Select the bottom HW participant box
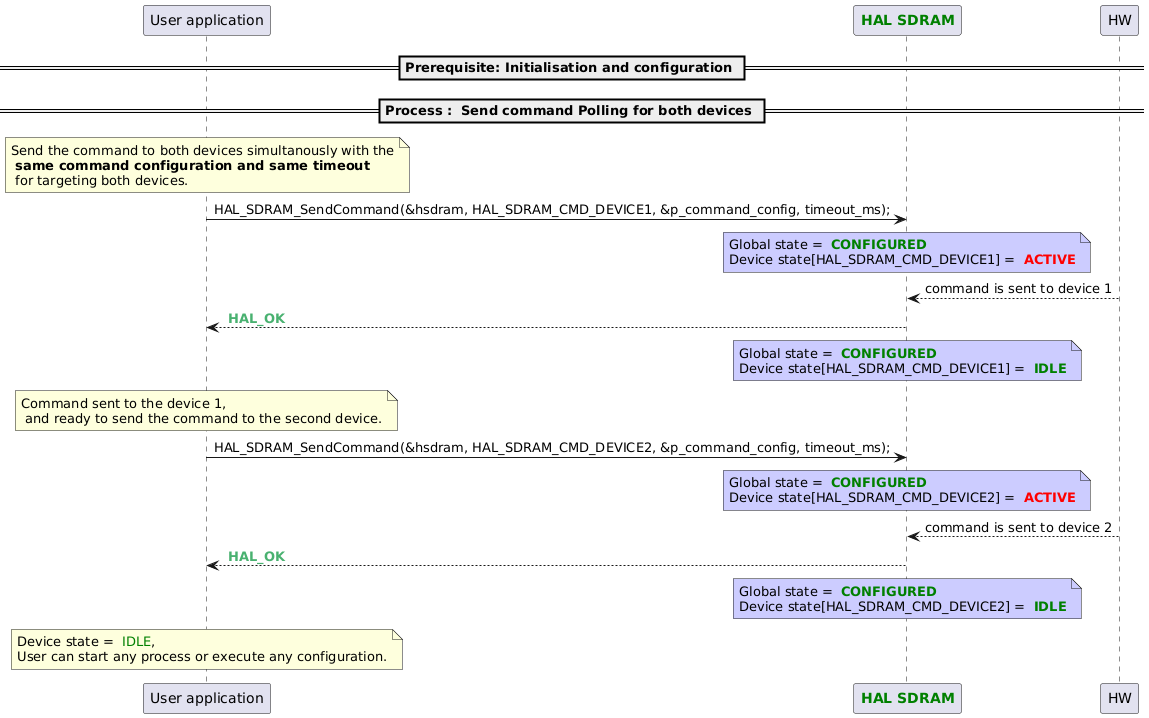1149x718 pixels. [1119, 698]
